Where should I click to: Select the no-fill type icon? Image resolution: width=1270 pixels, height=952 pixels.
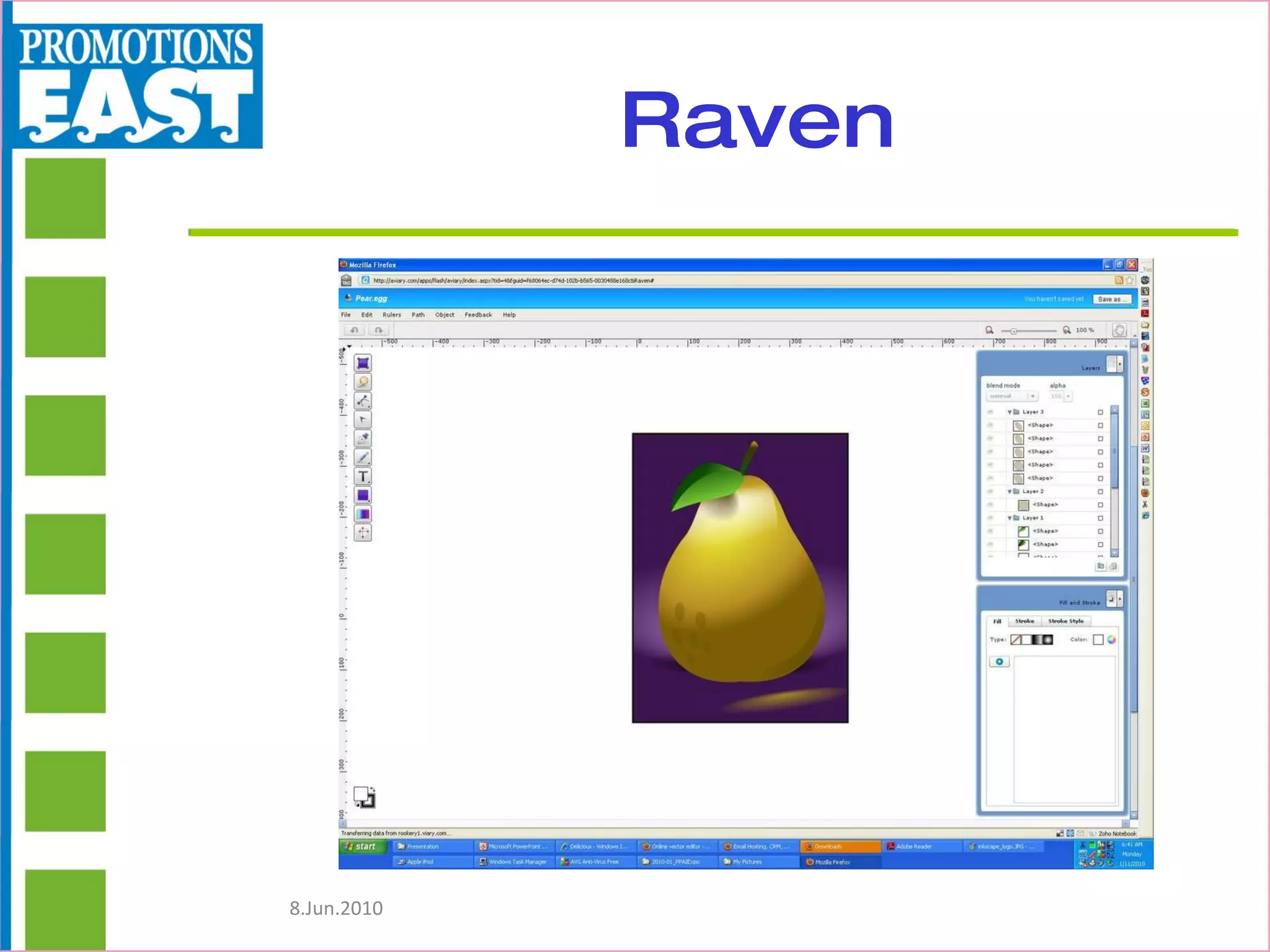tap(1015, 640)
